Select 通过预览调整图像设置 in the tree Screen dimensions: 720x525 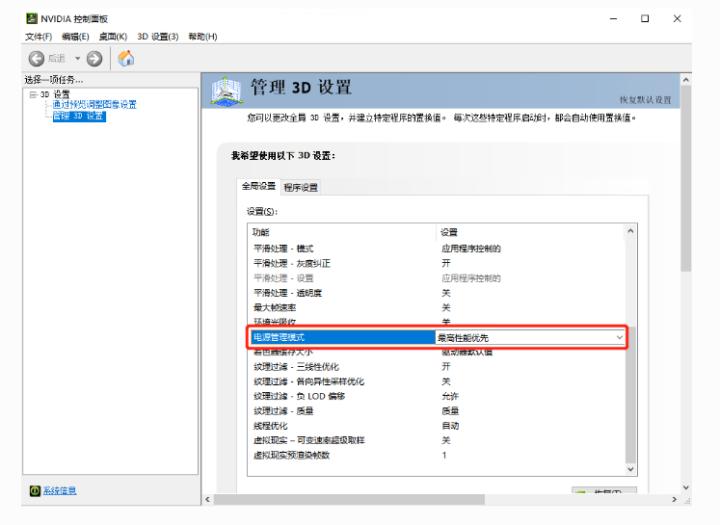[94, 105]
